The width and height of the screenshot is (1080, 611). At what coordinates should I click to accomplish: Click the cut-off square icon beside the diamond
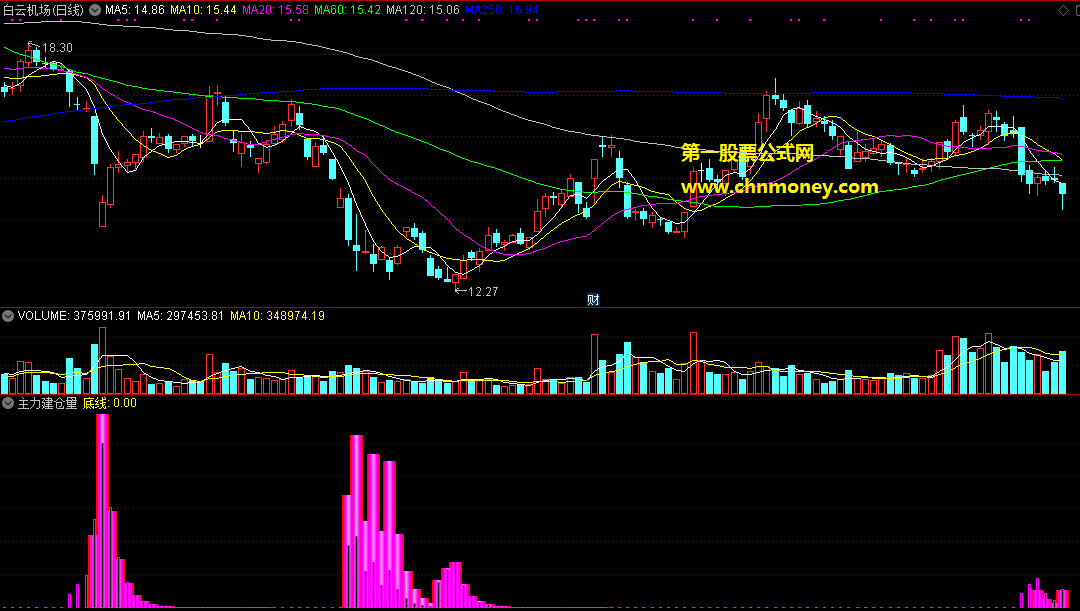(x=1077, y=10)
